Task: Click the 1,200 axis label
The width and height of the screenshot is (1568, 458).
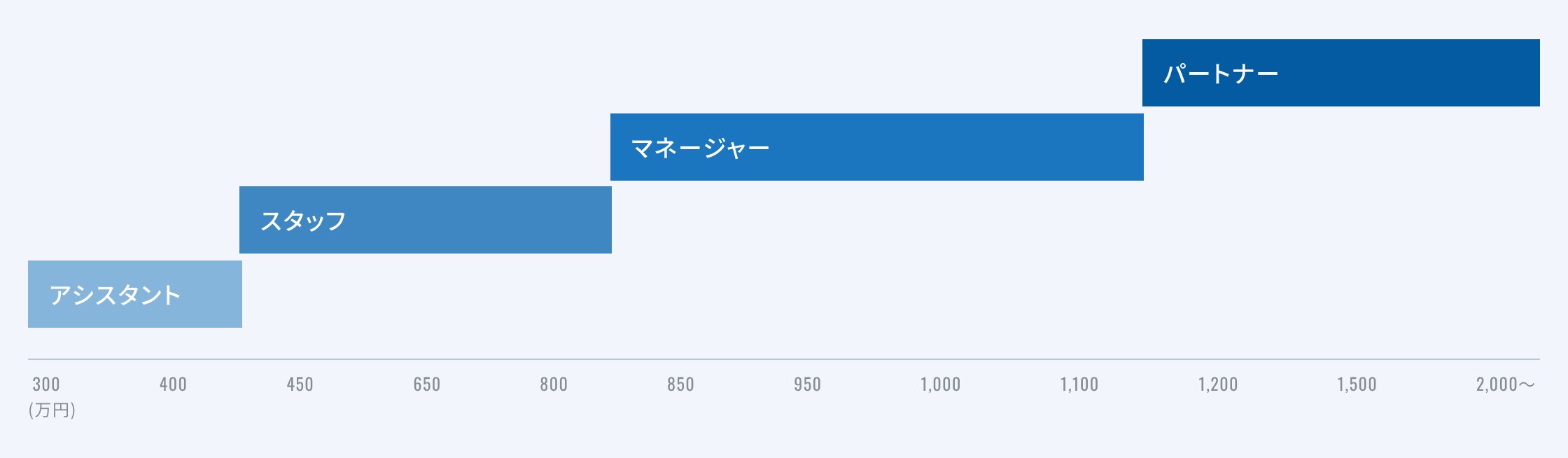Action: [1218, 384]
